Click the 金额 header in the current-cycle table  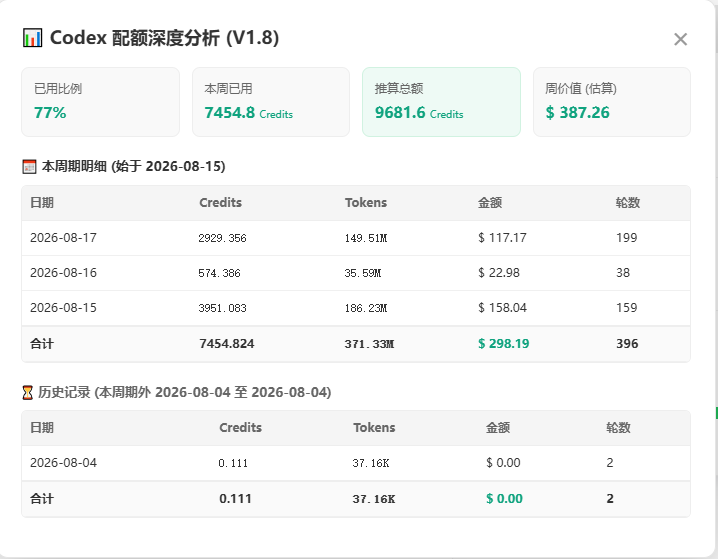click(490, 202)
